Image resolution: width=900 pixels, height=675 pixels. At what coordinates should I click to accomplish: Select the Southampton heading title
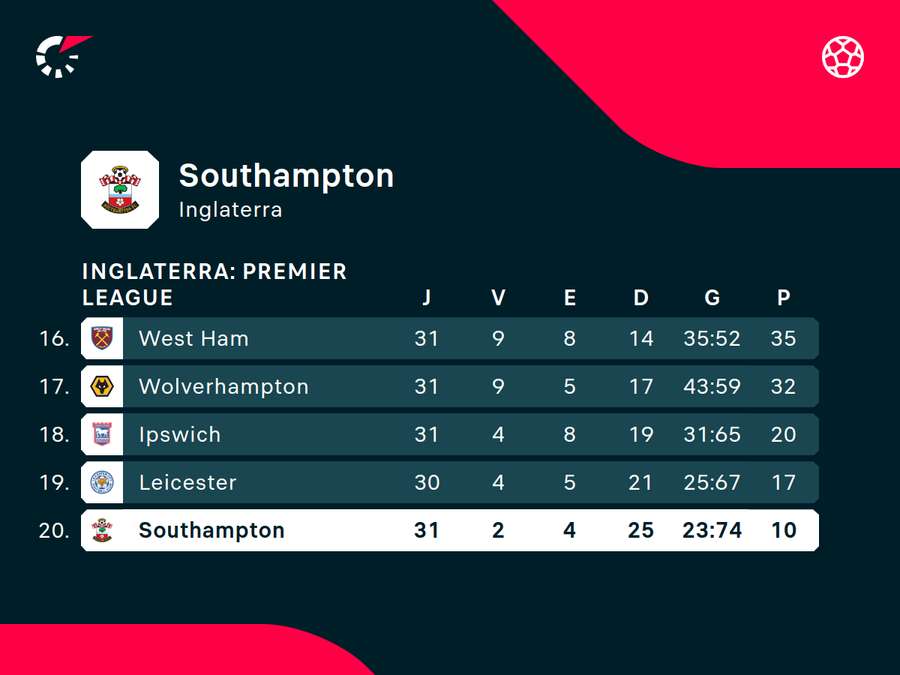(286, 176)
